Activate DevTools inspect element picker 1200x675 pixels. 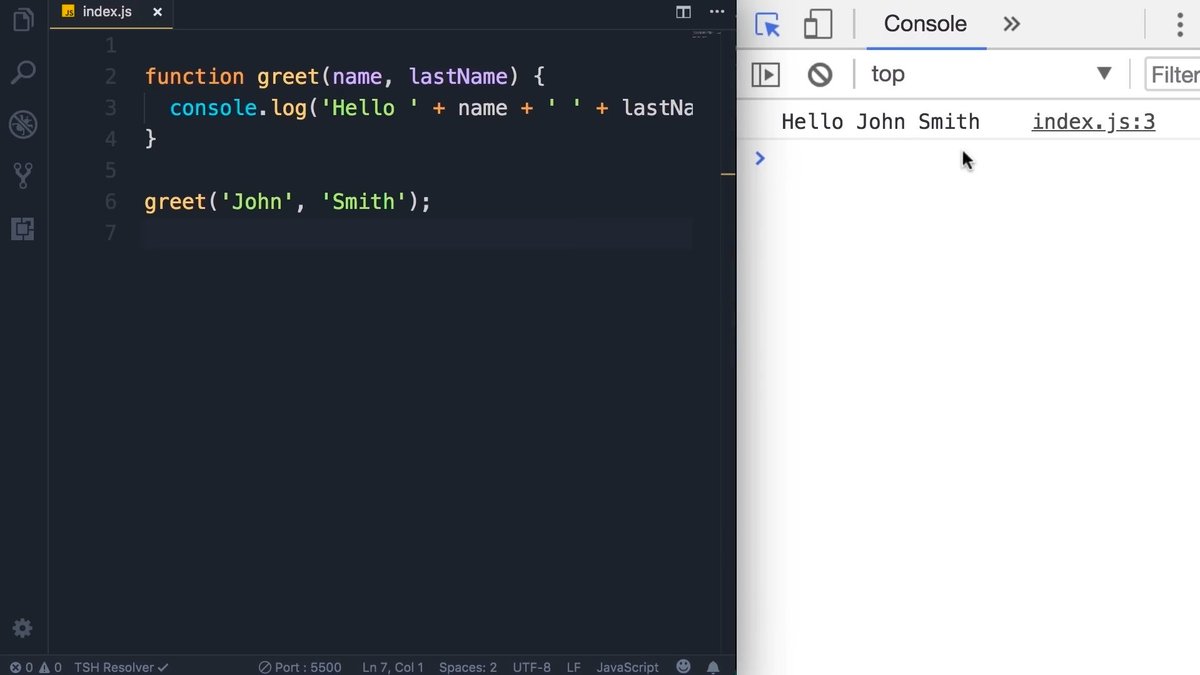pyautogui.click(x=767, y=24)
